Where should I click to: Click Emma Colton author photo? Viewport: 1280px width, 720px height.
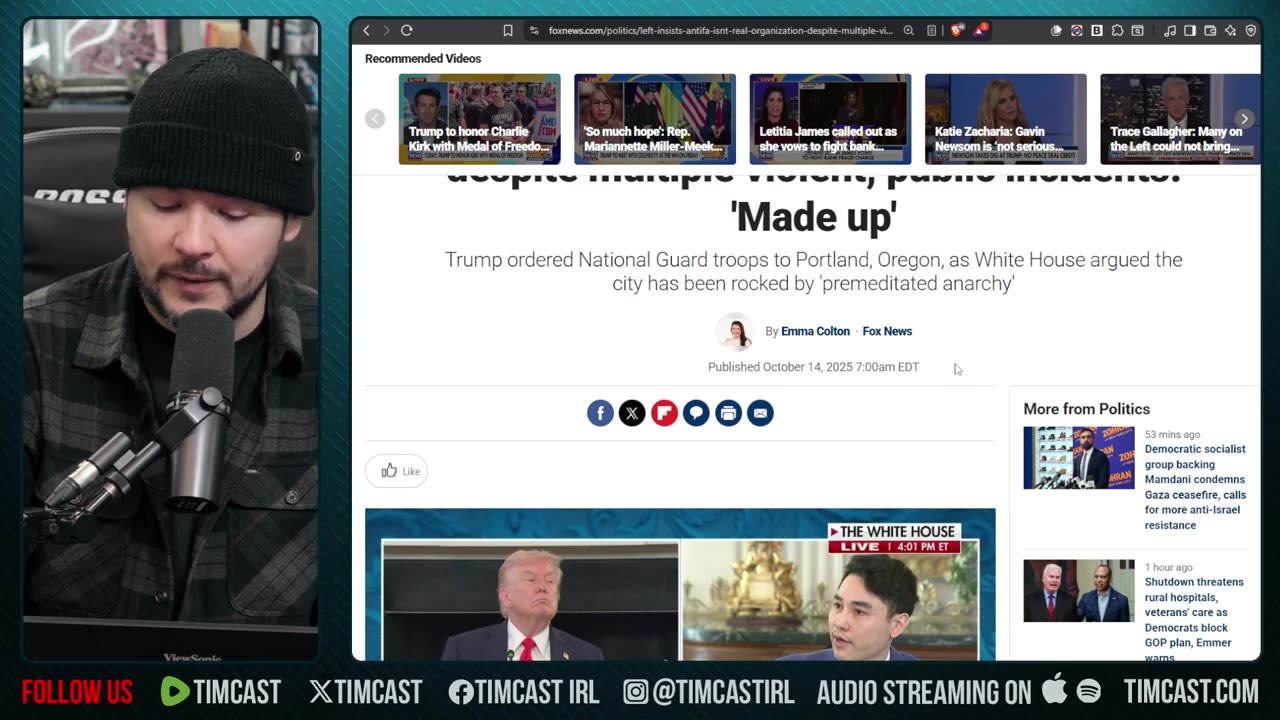tap(735, 332)
